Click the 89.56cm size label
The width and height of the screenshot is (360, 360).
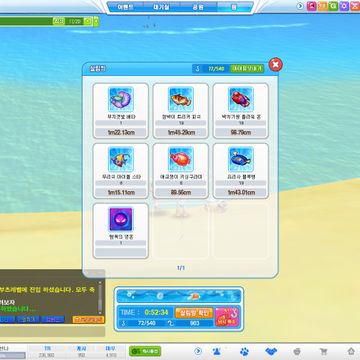pos(181,192)
